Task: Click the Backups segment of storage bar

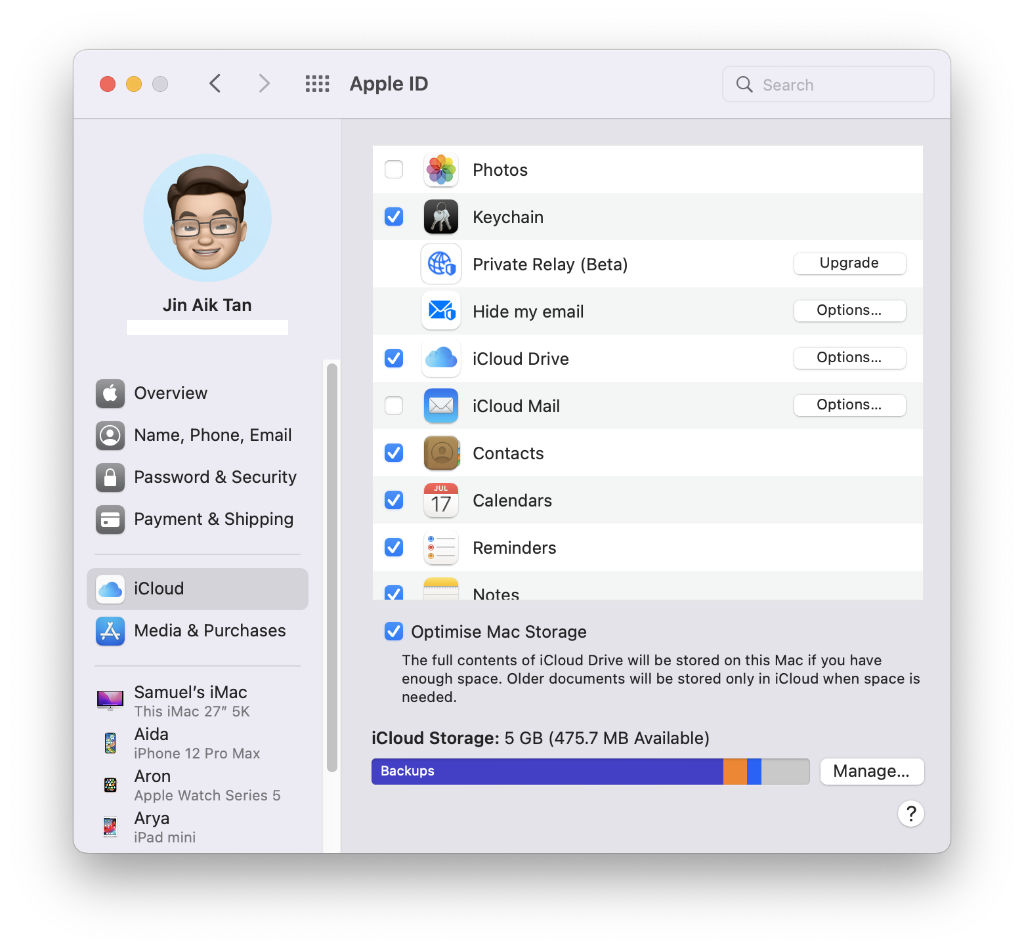Action: [x=547, y=771]
